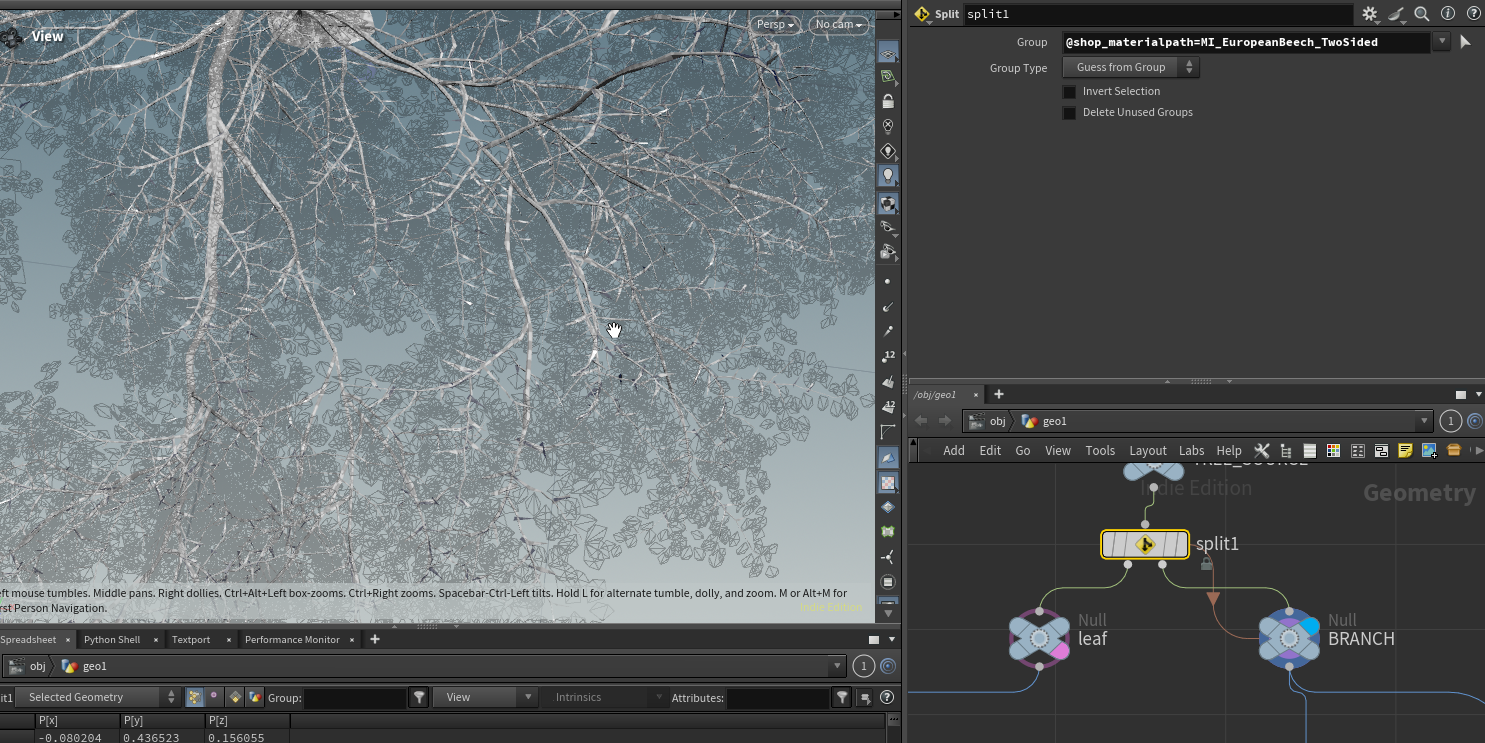Select the split1 node
Viewport: 1485px width, 743px height.
1145,544
